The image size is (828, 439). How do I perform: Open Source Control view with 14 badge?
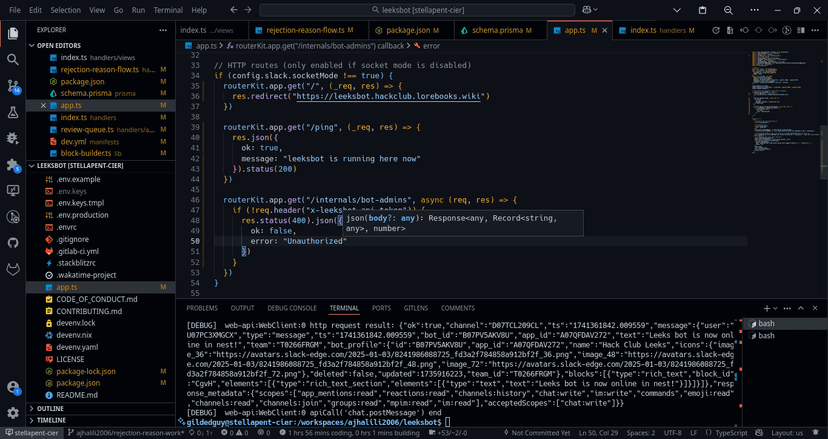pyautogui.click(x=13, y=86)
